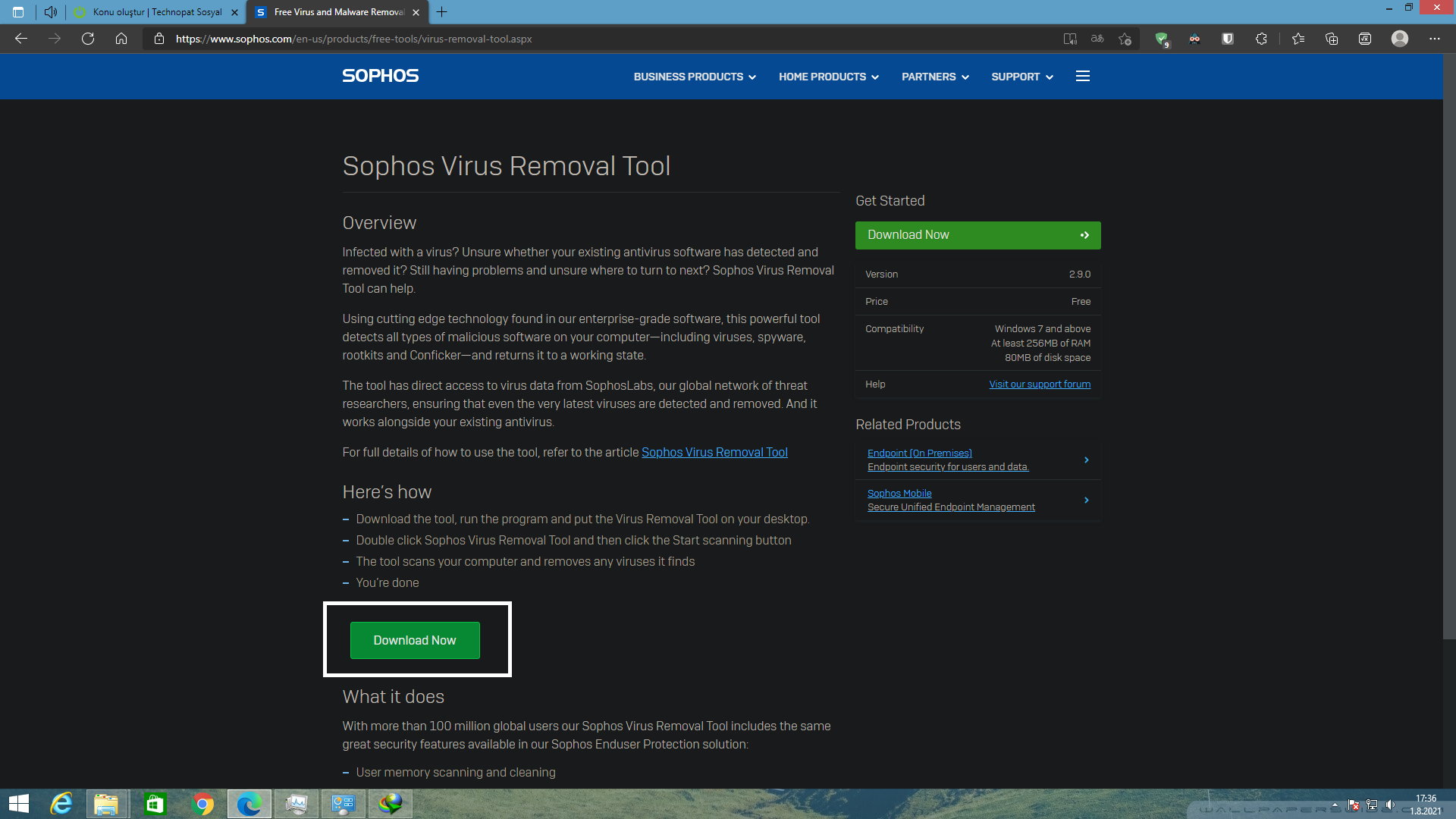The height and width of the screenshot is (819, 1456).
Task: Open browser Settings and more menu
Action: click(1435, 39)
